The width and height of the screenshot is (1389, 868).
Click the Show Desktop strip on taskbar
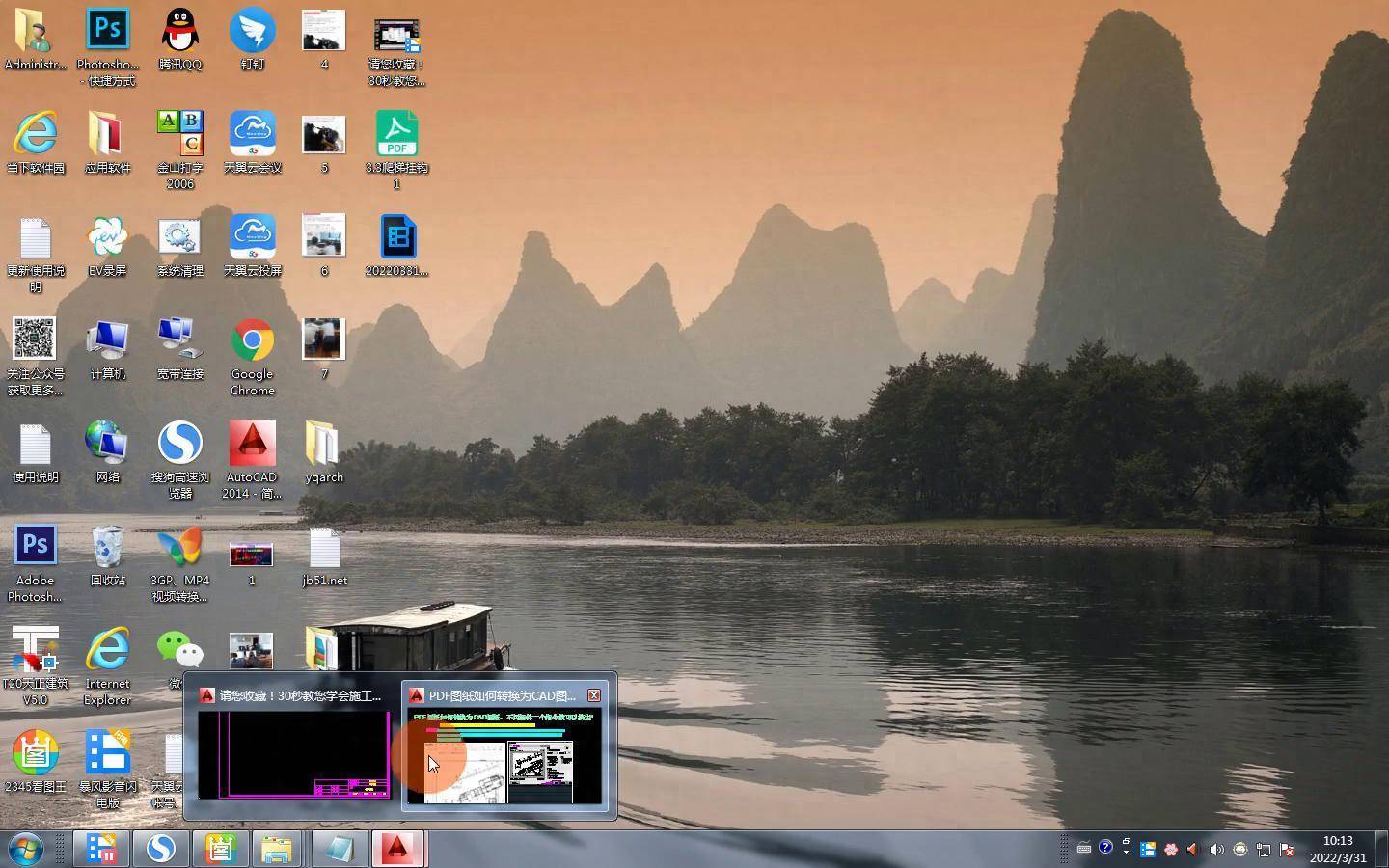1381,849
